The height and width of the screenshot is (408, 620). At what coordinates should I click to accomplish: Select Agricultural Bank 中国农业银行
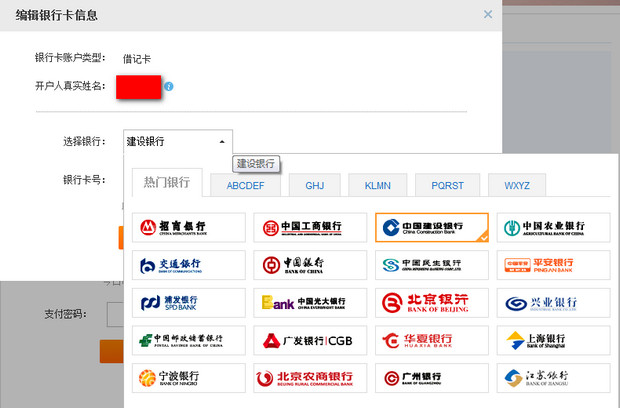553,228
